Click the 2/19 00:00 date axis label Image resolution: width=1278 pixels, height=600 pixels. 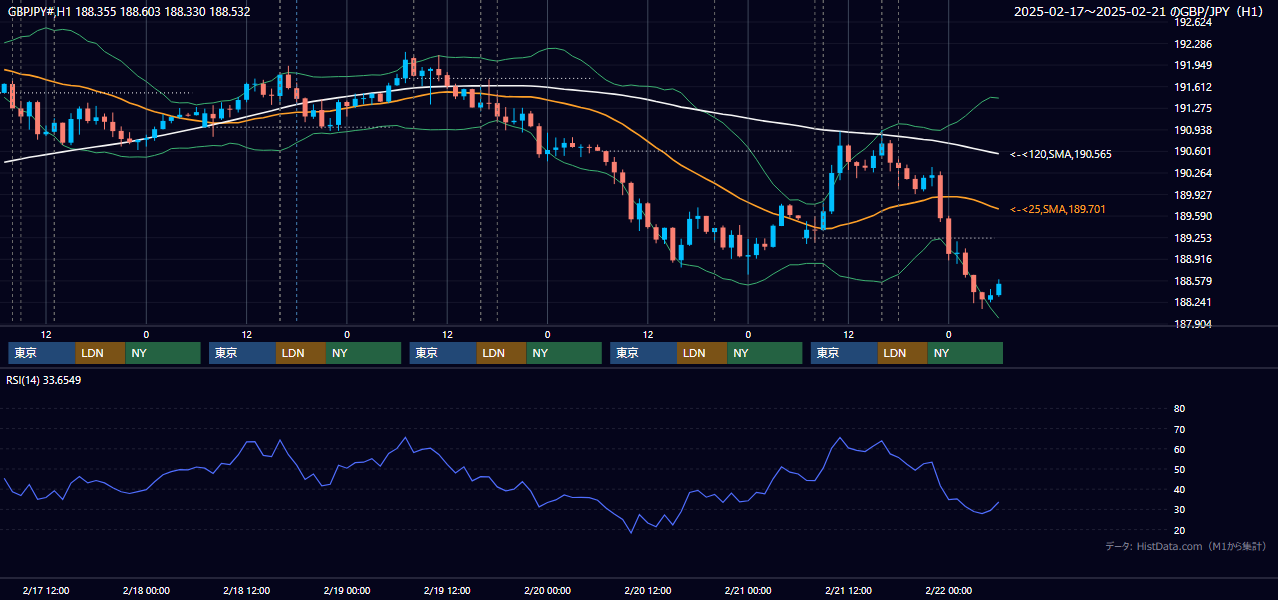[x=347, y=591]
